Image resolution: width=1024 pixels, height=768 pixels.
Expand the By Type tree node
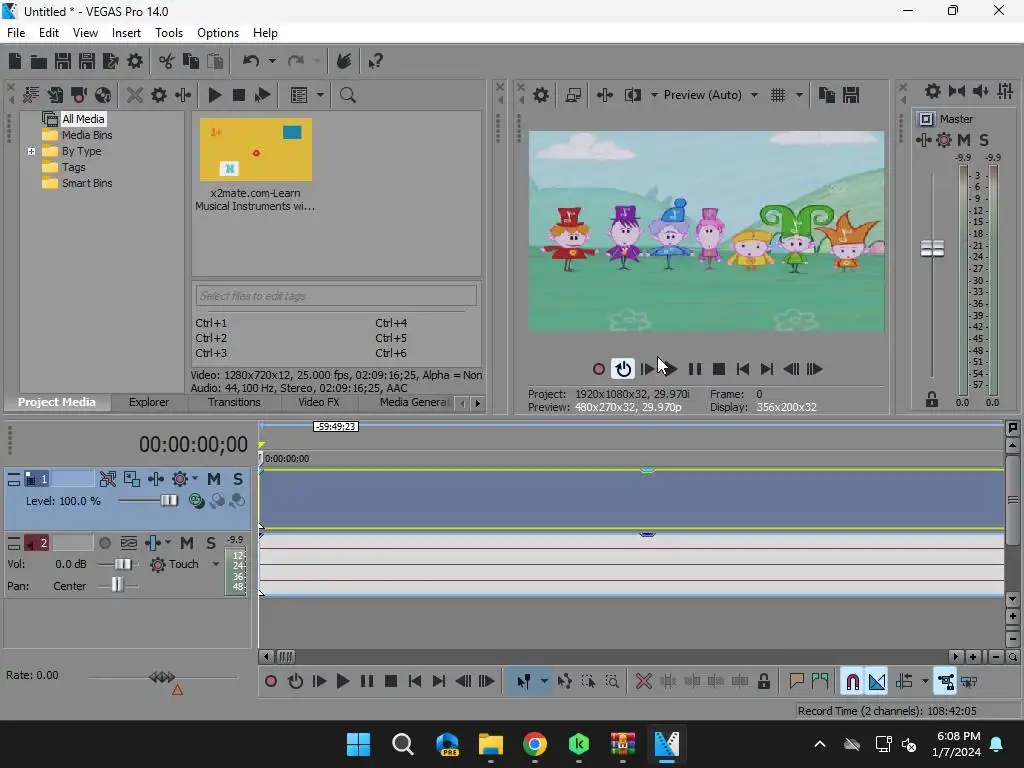[31, 152]
